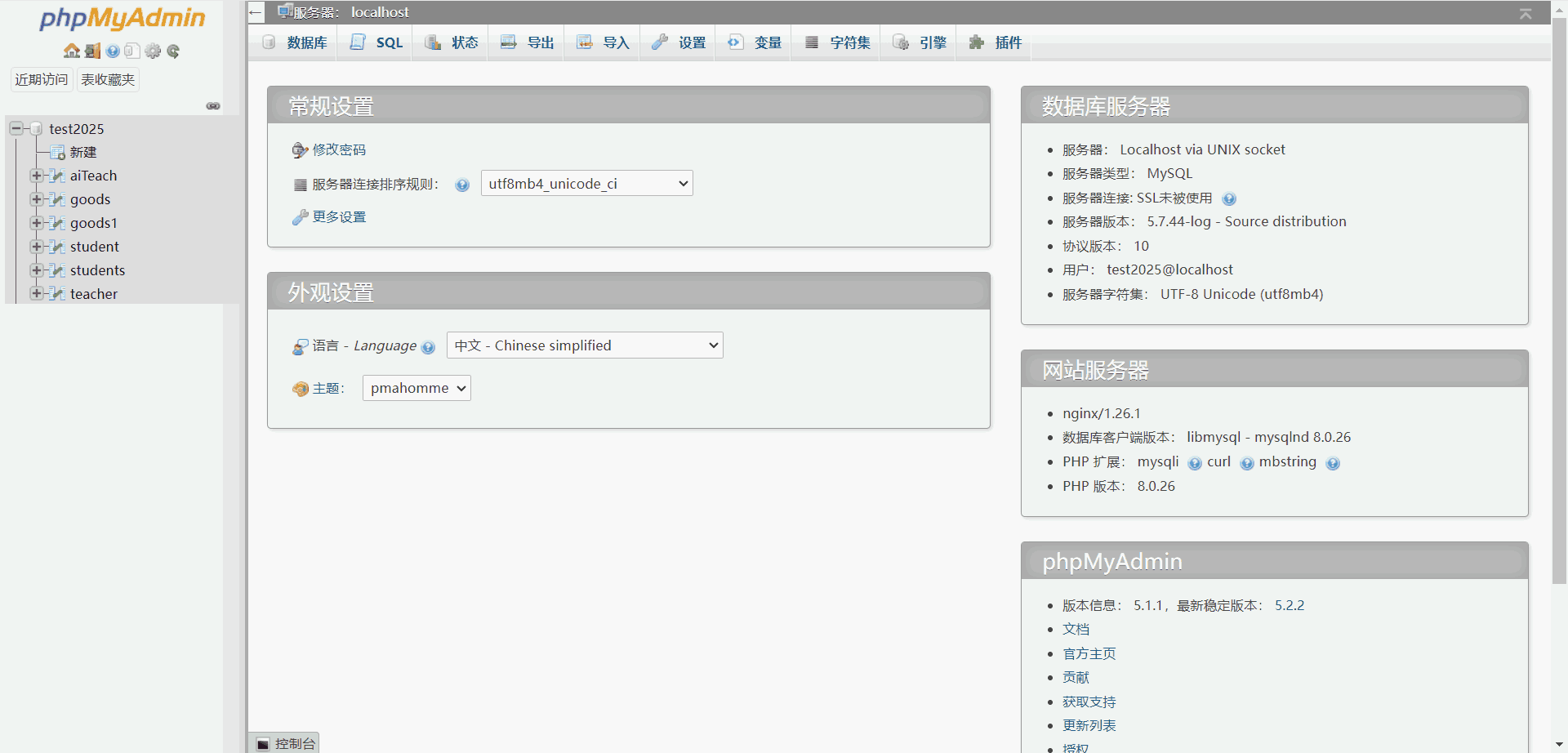This screenshot has width=1568, height=753.
Task: Open the server collation dropdown utf8mb4_unicode_ci
Action: point(586,183)
